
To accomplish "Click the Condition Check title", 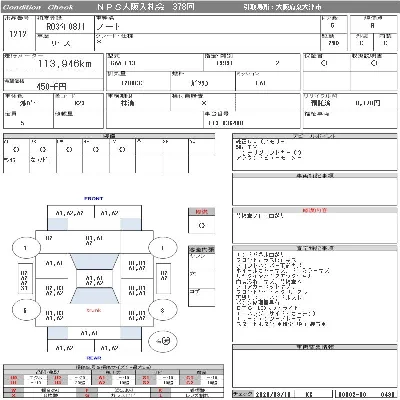I will click(37, 7).
